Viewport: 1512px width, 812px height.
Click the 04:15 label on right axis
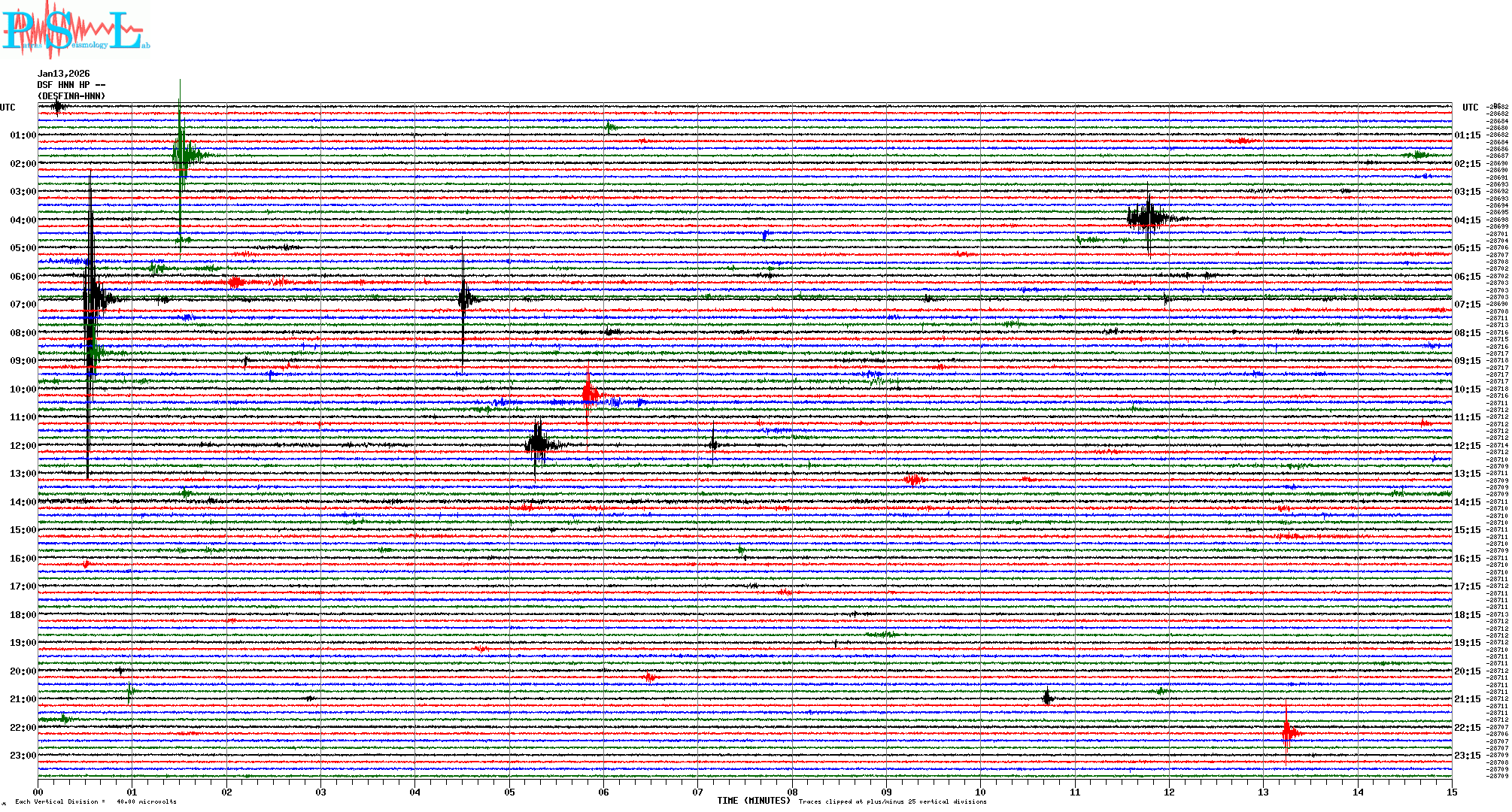[x=1467, y=220]
